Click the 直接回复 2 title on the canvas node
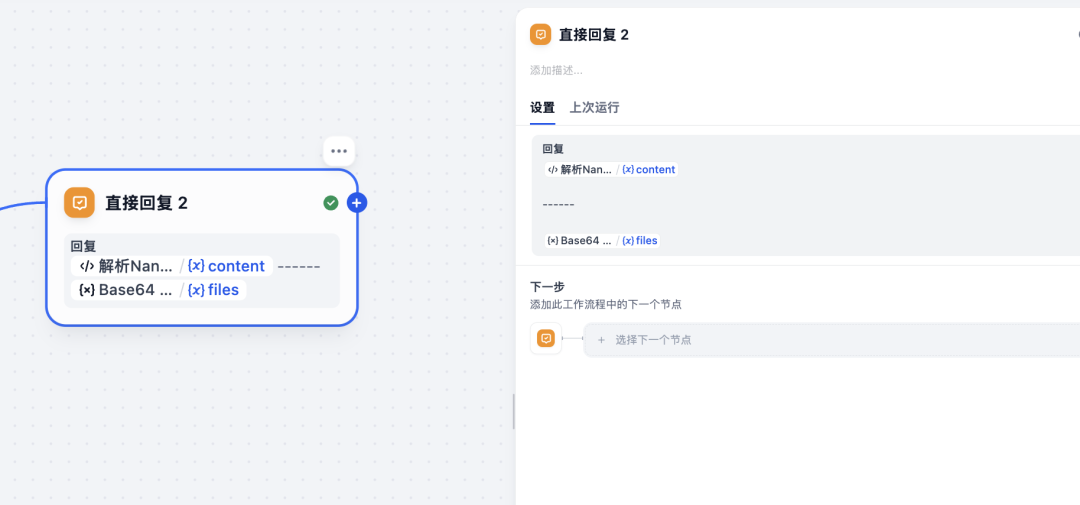The width and height of the screenshot is (1080, 505). click(146, 203)
